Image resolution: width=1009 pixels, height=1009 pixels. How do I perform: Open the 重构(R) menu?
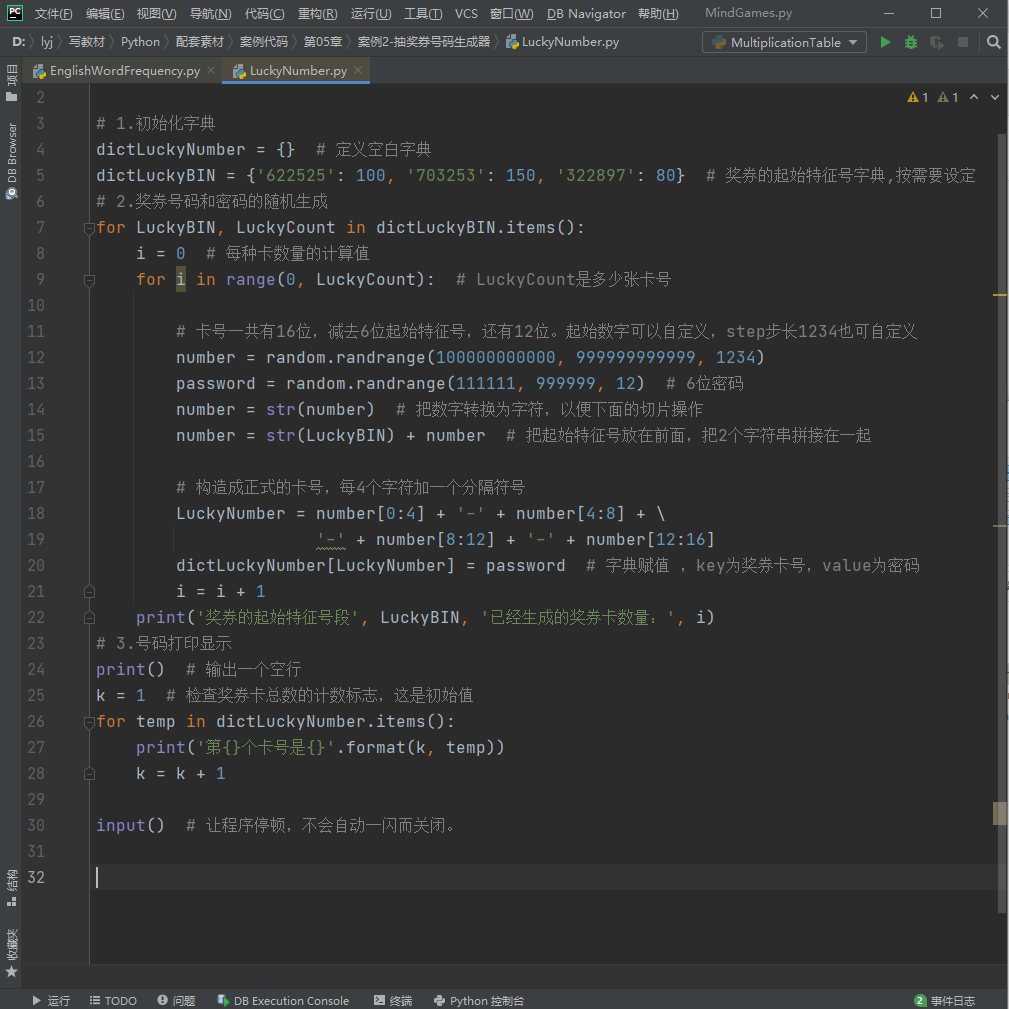point(317,14)
